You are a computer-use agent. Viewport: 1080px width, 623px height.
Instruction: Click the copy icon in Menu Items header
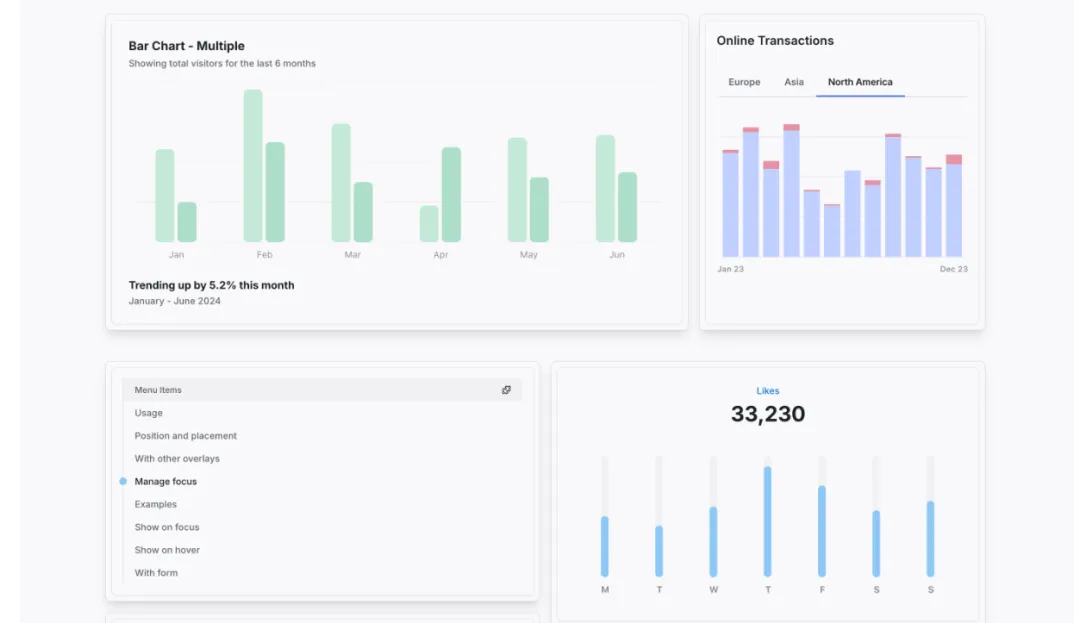[506, 390]
